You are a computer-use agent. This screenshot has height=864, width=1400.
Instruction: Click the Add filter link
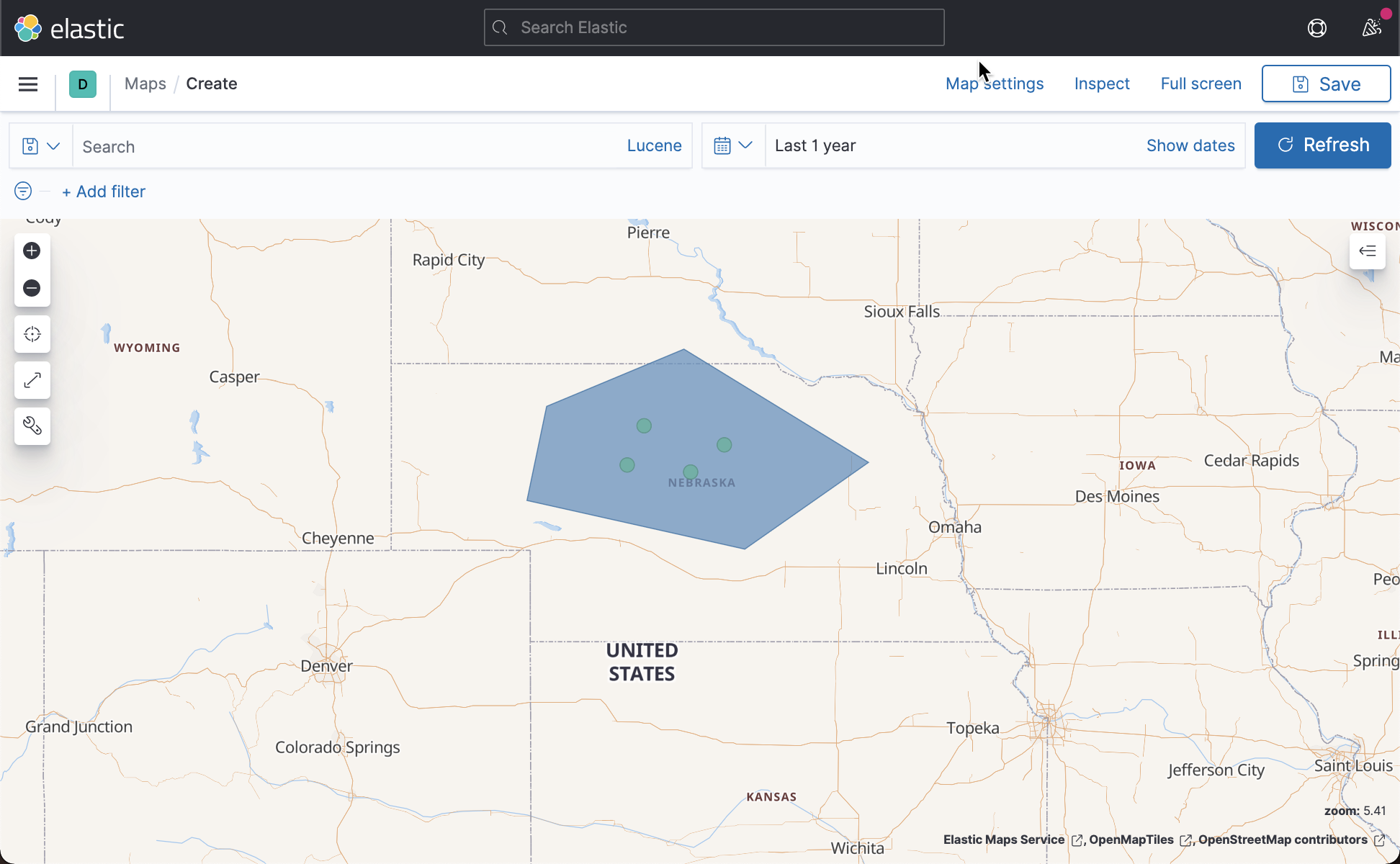104,192
